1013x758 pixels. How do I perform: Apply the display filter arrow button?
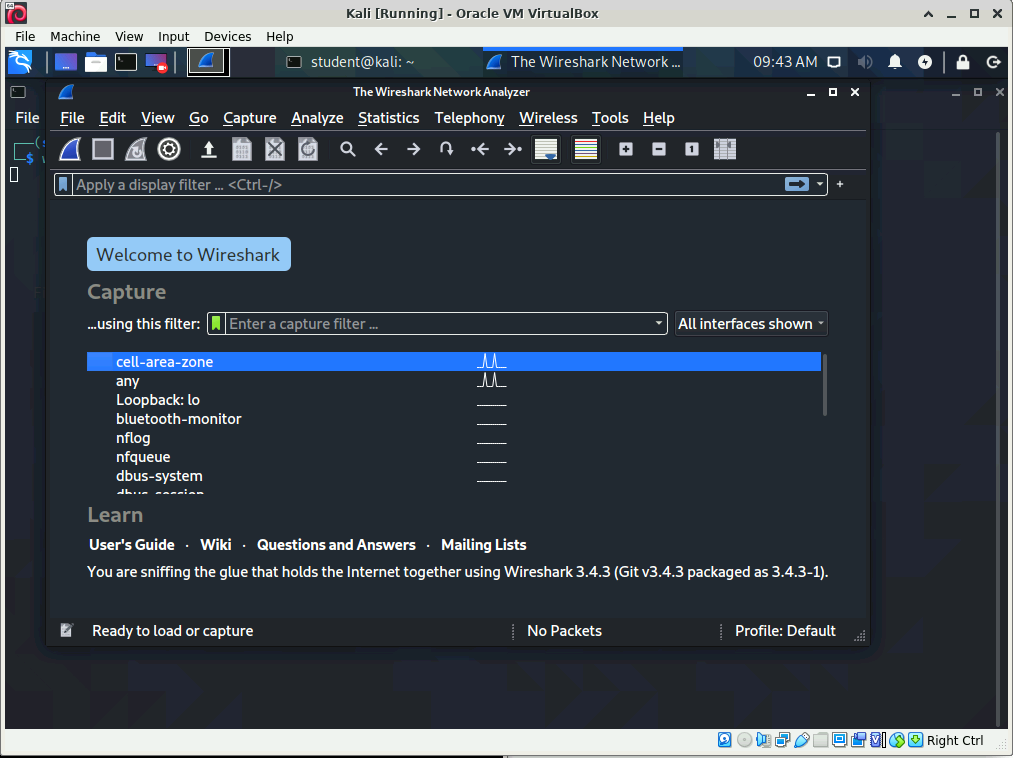(x=797, y=184)
